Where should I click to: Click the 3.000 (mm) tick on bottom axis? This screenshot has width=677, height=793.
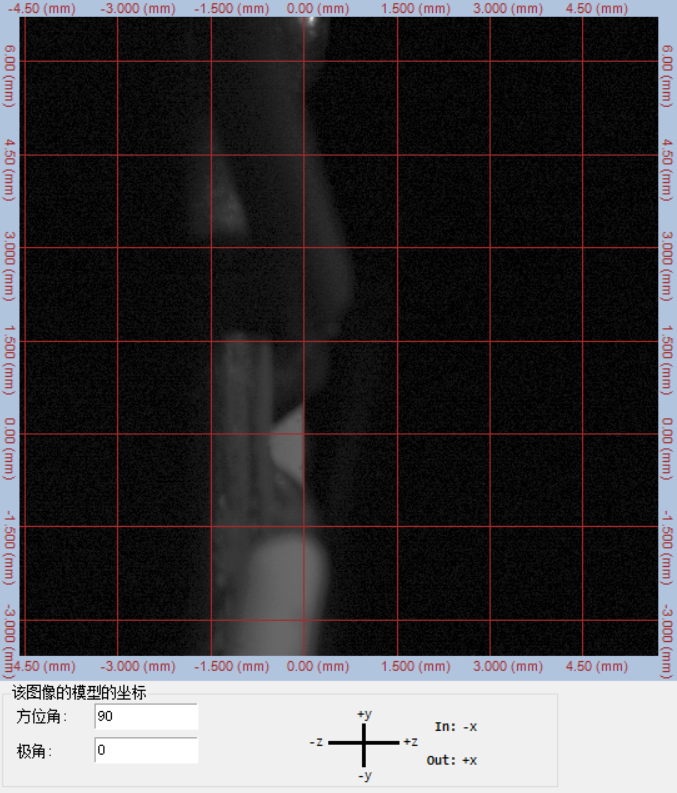pos(512,666)
